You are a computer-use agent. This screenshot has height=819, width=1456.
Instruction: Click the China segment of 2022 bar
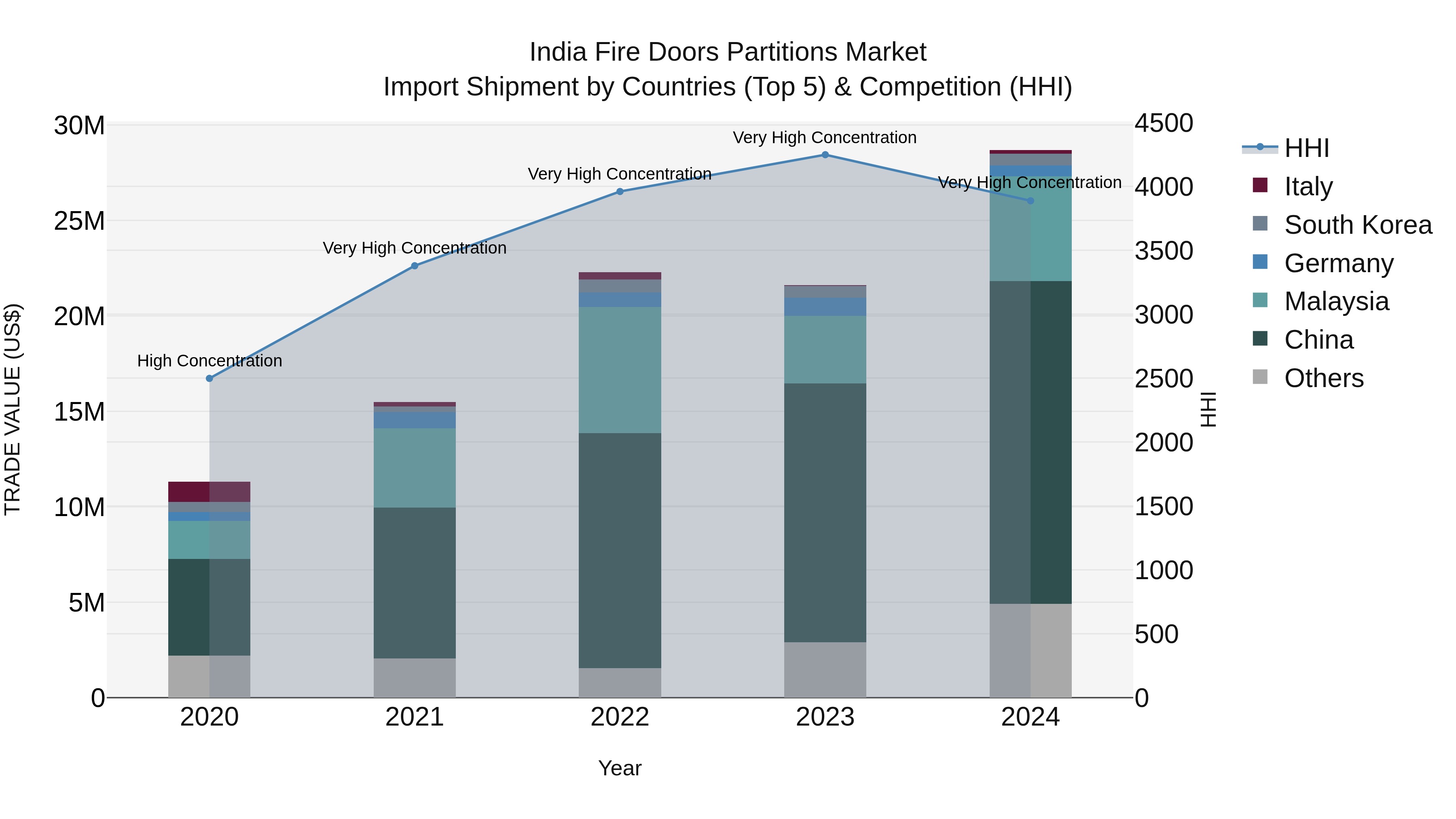(x=620, y=550)
